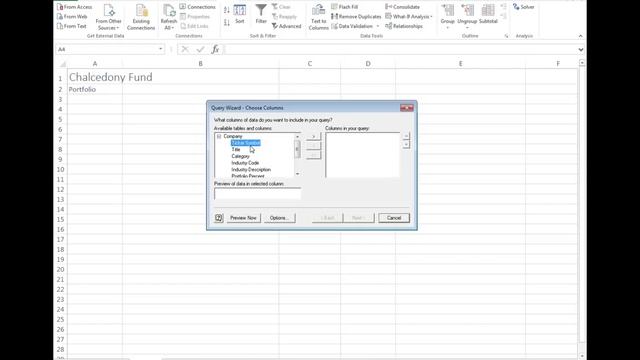Open the Sort dialog button

click(240, 14)
